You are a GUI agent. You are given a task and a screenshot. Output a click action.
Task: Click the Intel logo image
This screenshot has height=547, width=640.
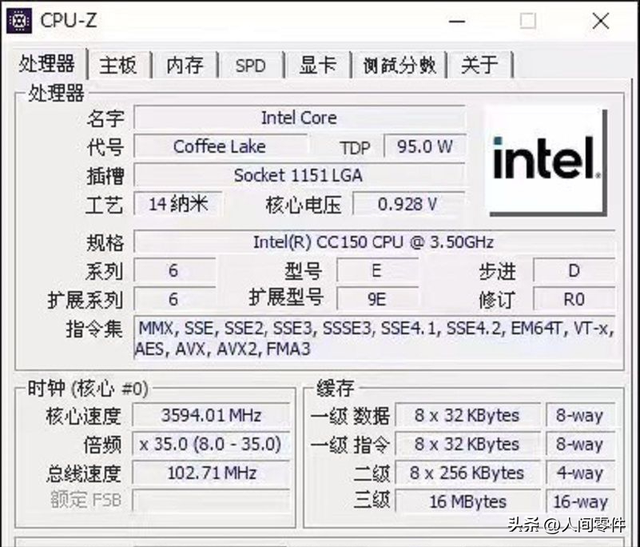coord(546,161)
